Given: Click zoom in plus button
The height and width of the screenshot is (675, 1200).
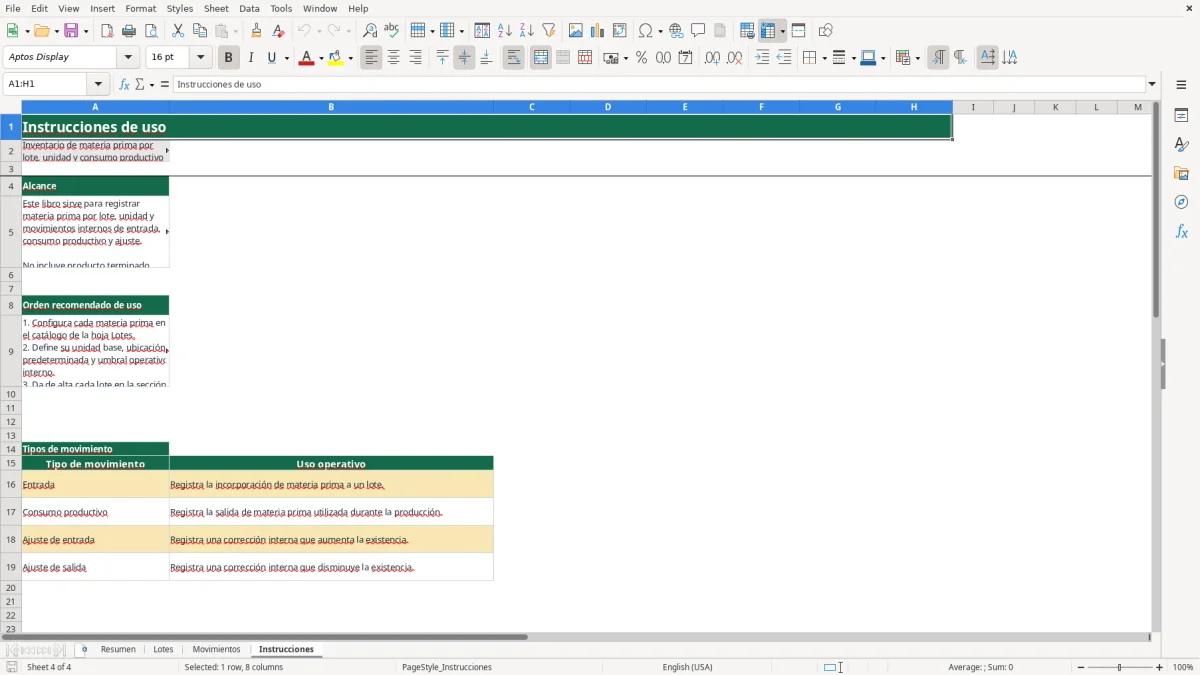Looking at the screenshot, I should [1160, 667].
